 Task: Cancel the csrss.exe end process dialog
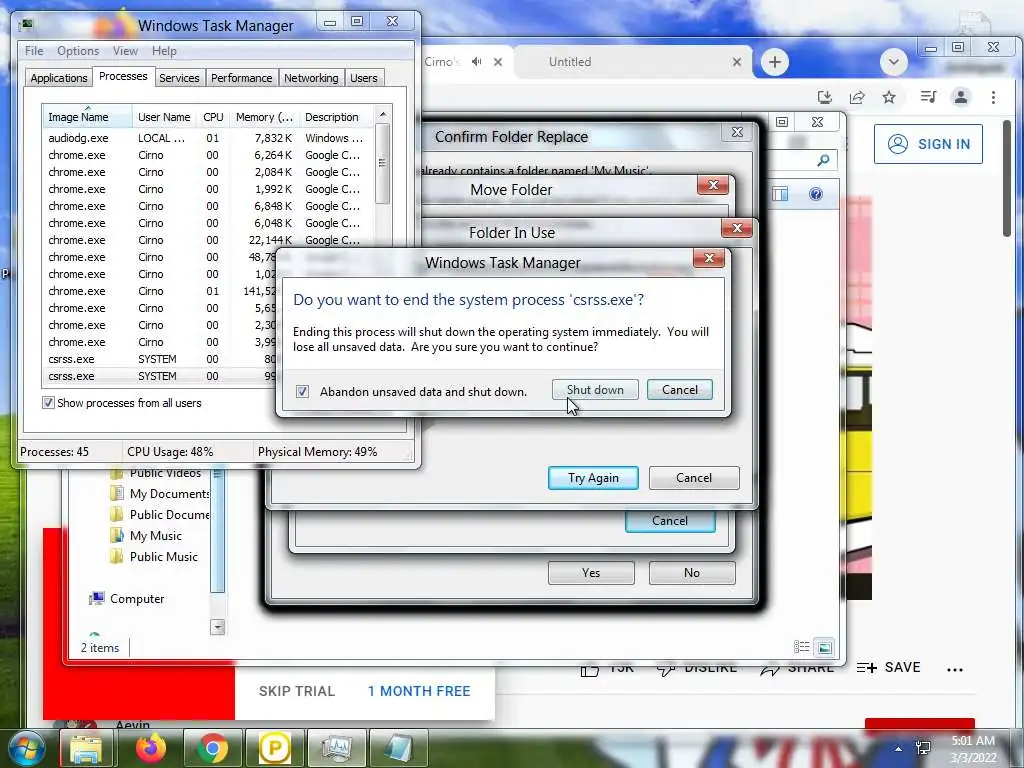coord(680,390)
